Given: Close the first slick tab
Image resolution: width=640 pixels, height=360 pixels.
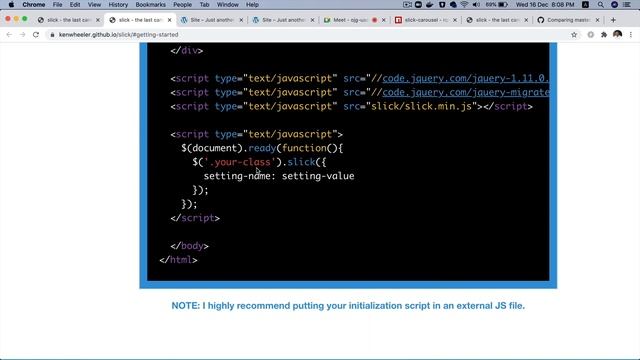Looking at the screenshot, I should click(98, 20).
